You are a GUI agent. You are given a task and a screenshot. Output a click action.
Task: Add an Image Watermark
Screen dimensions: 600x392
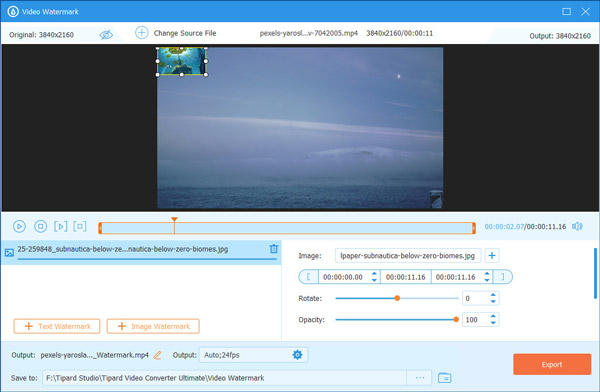click(x=153, y=326)
